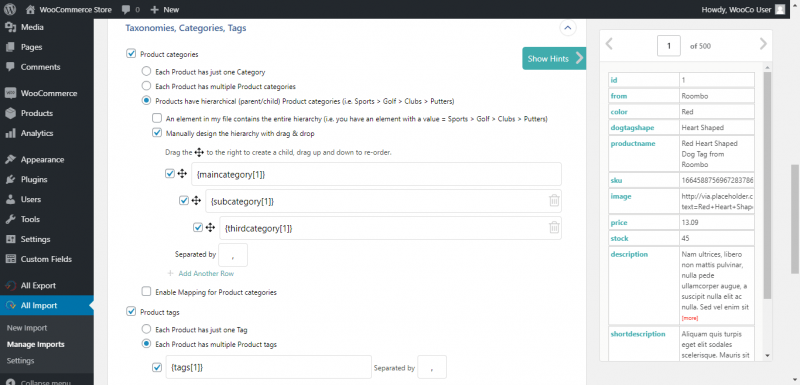
Task: Click the [more] link in description
Action: tap(689, 318)
